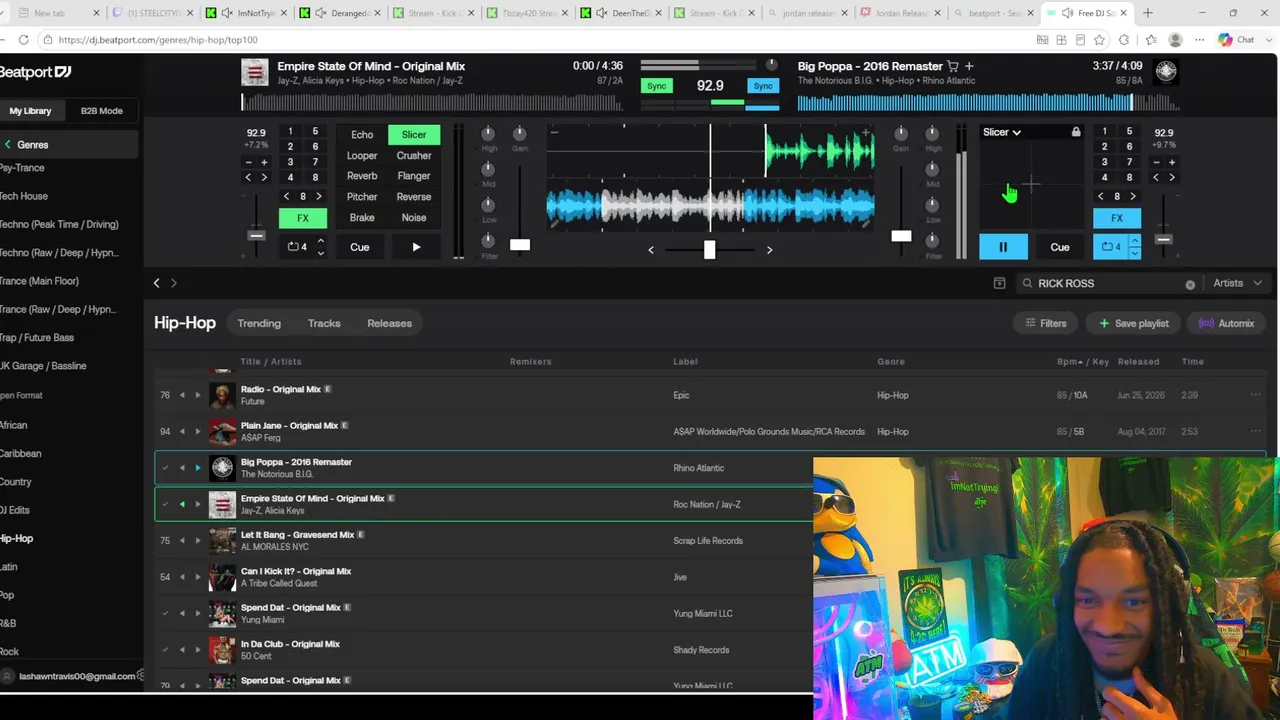Lock the right deck Slicer pad
Image resolution: width=1280 pixels, height=720 pixels.
coord(1076,132)
